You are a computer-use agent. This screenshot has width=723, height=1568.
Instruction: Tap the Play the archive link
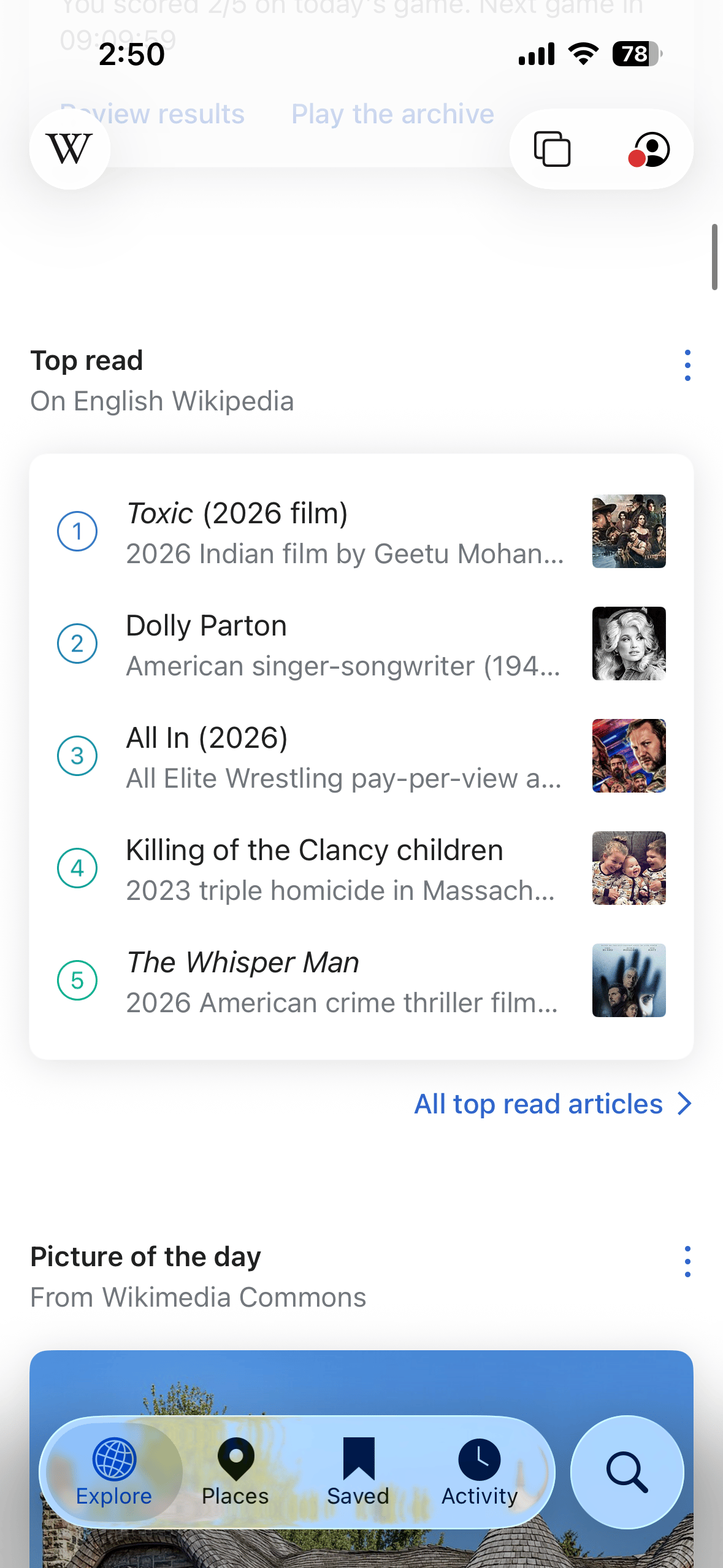(x=392, y=114)
